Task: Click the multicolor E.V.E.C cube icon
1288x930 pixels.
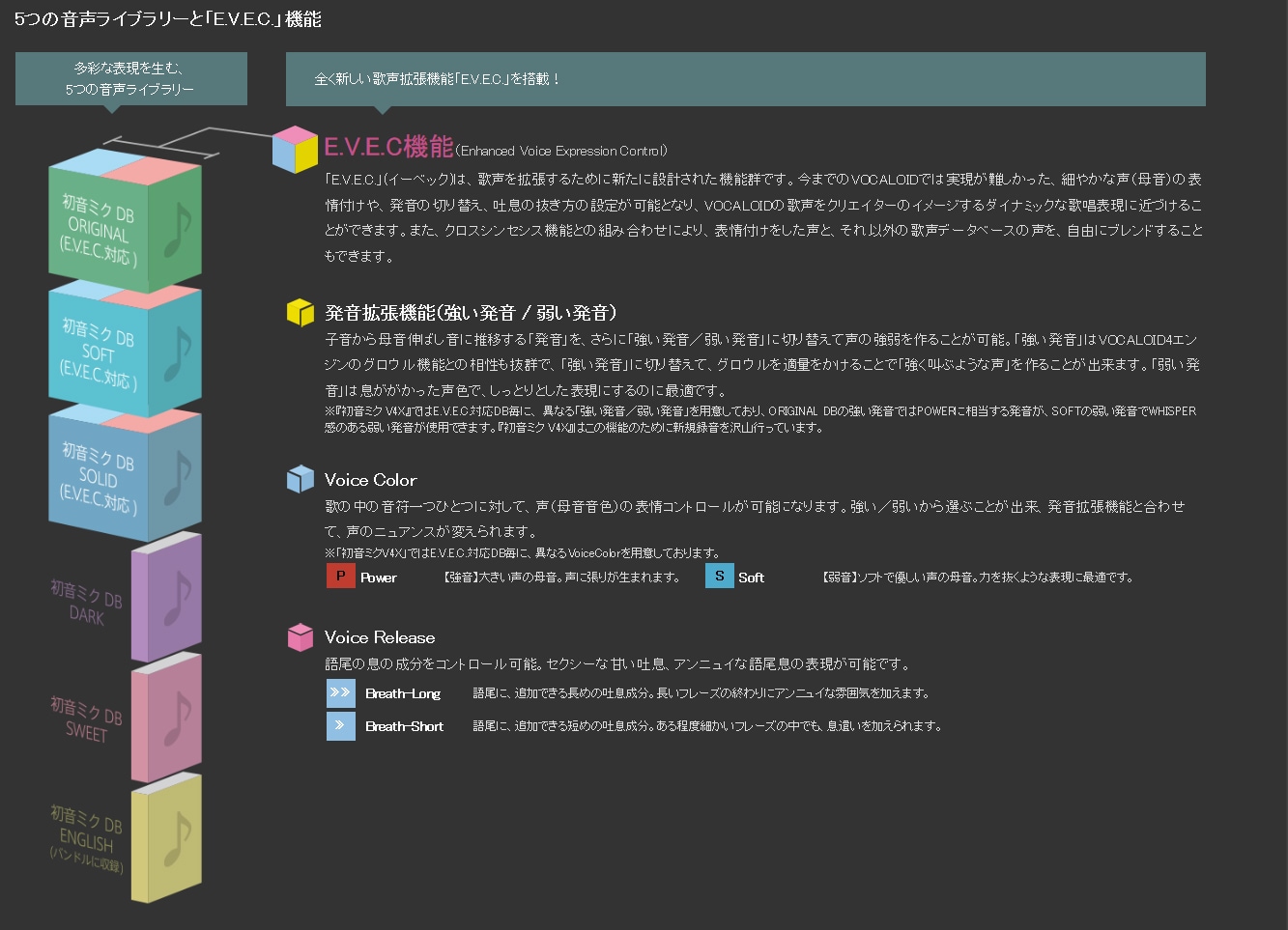Action: (295, 149)
